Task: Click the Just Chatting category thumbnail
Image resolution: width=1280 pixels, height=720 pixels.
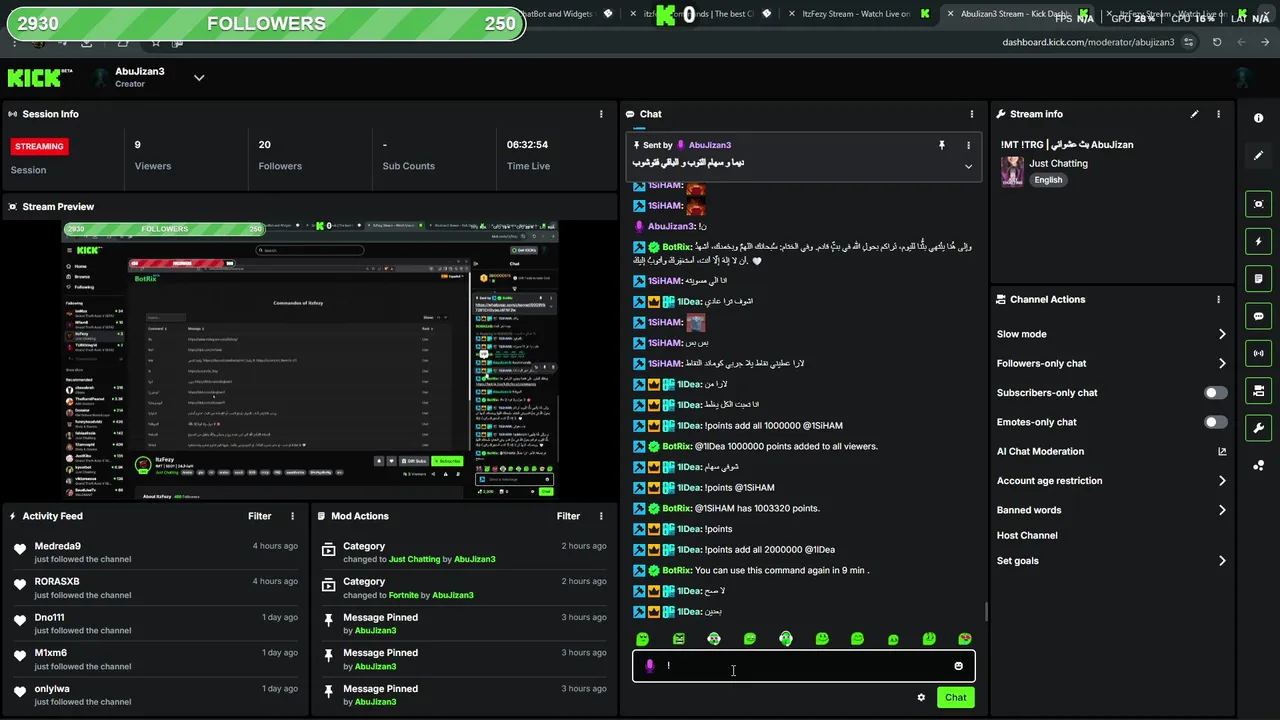Action: point(1012,171)
